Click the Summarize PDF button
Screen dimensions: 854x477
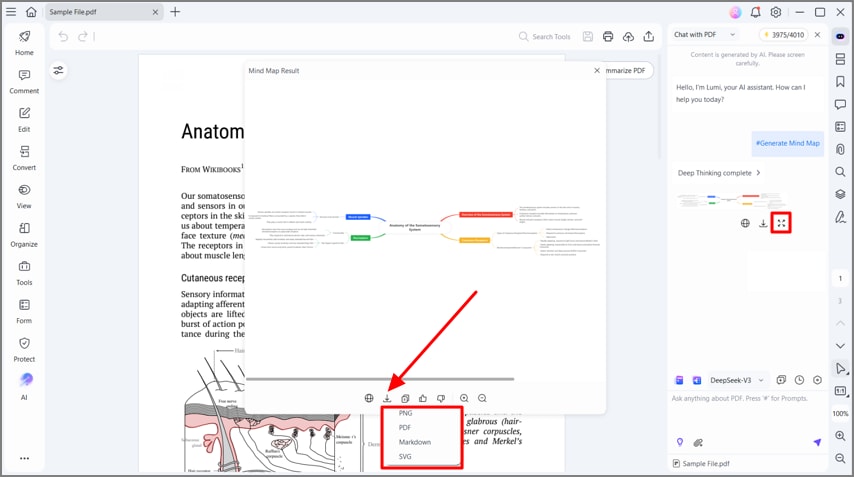(x=627, y=70)
